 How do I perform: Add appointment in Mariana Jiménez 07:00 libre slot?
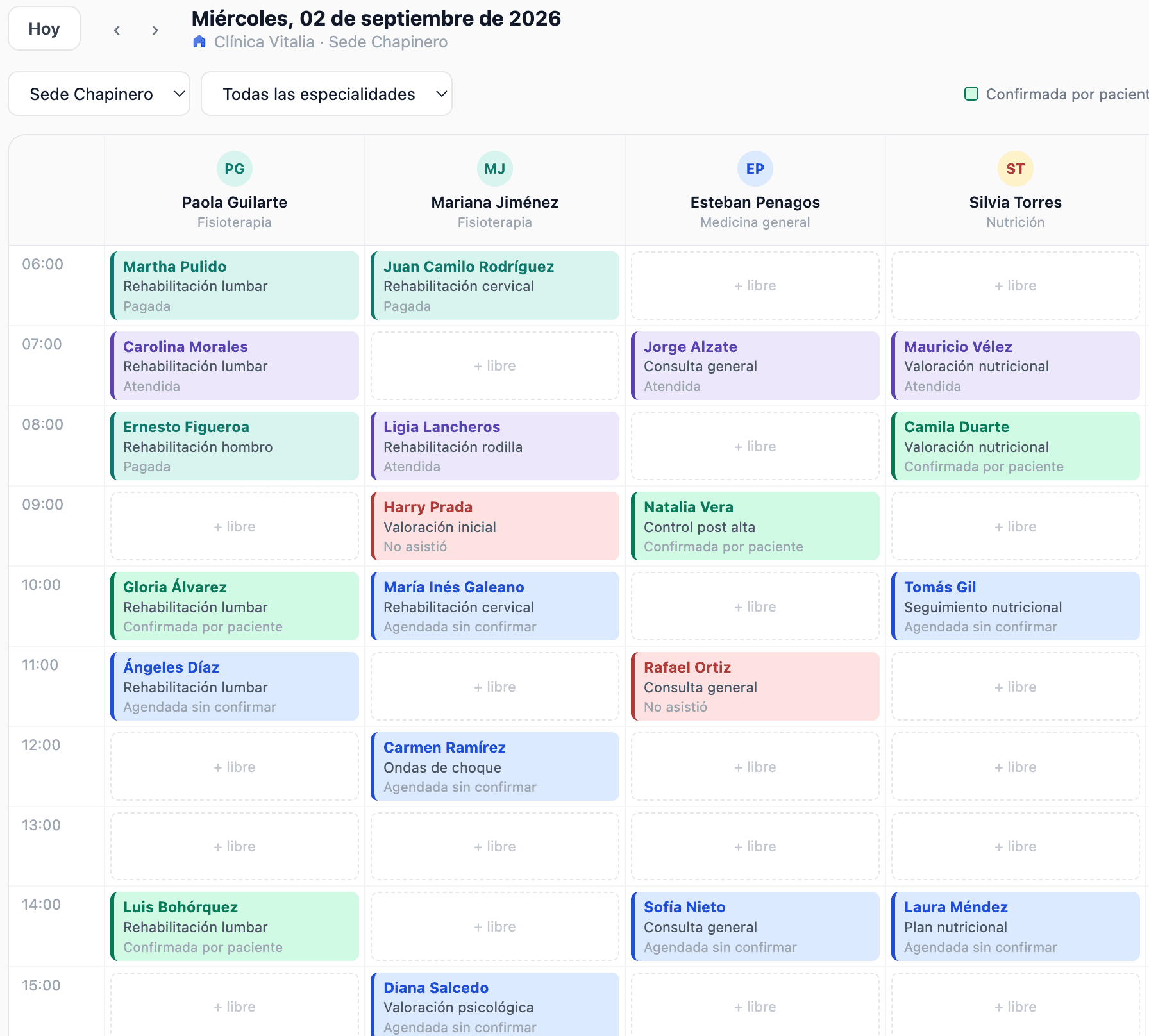tap(495, 365)
